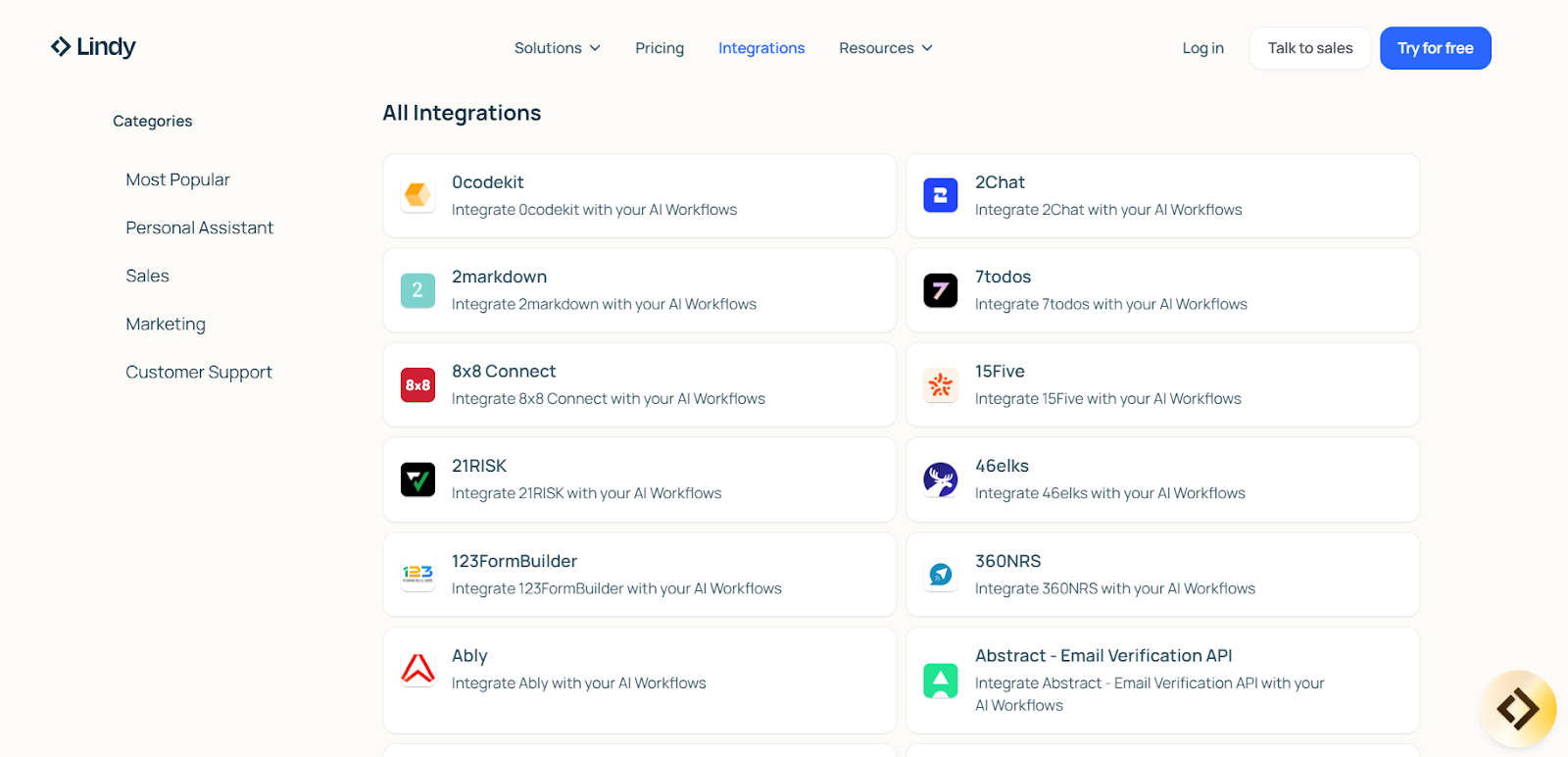
Task: Click 'Integrate 2markdown with your AI Workflows'
Action: [604, 304]
